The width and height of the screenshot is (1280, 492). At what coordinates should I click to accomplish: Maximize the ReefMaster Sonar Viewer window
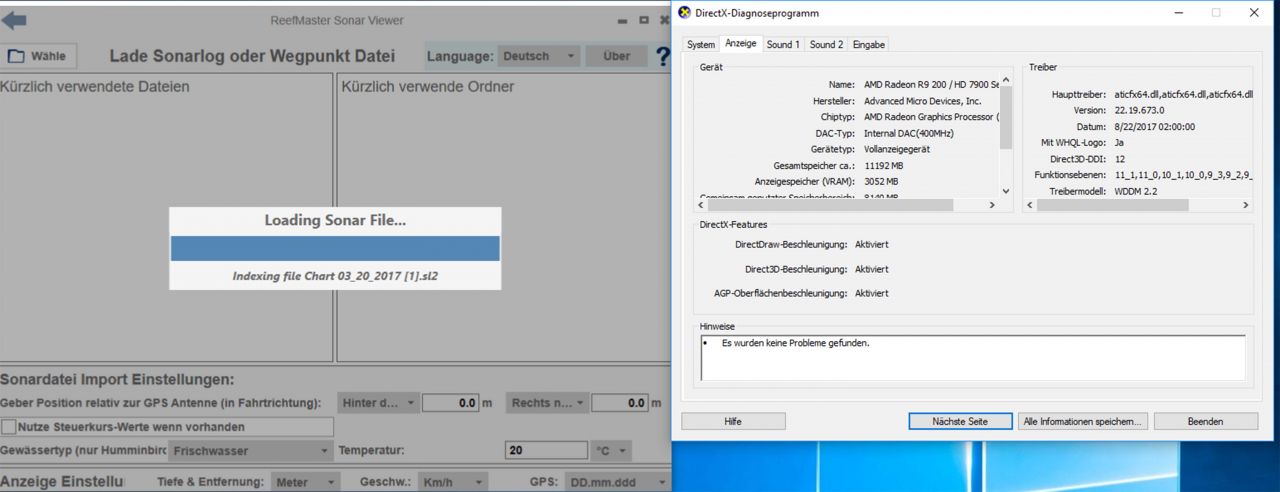click(x=643, y=20)
